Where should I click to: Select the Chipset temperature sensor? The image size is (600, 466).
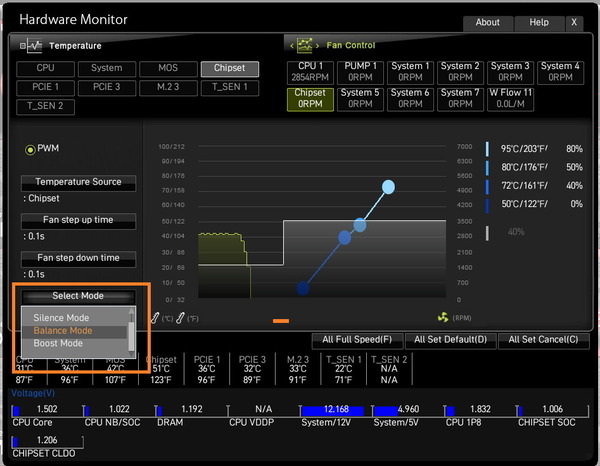[230, 69]
